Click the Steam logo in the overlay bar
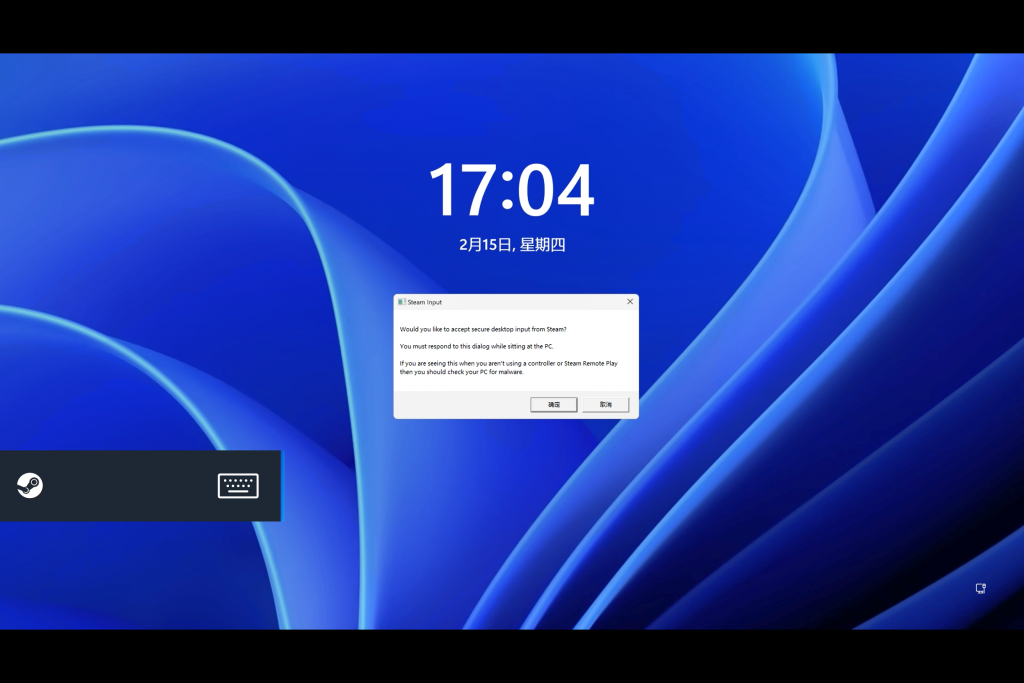The width and height of the screenshot is (1024, 683). (x=30, y=486)
